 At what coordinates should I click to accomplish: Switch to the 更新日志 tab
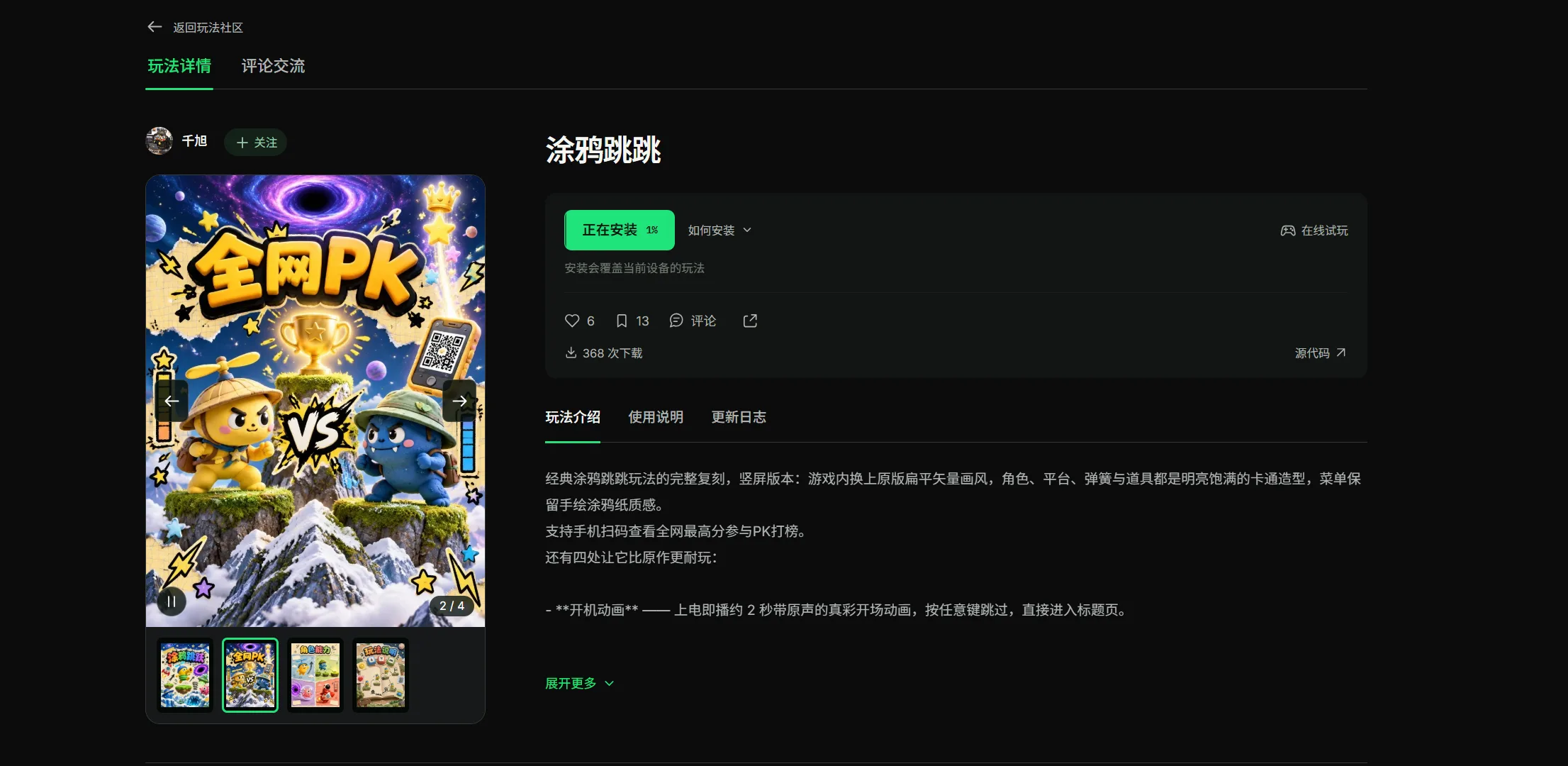(739, 417)
